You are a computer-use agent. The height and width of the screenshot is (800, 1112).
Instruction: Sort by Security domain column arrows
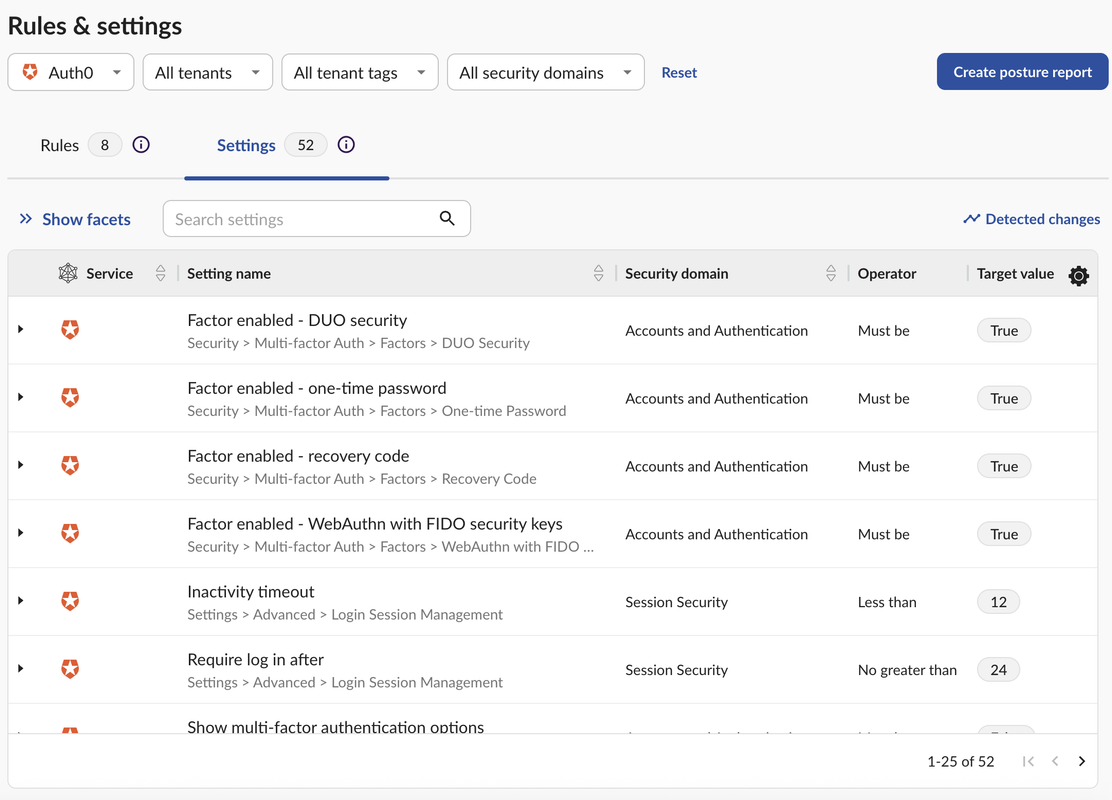pyautogui.click(x=830, y=274)
